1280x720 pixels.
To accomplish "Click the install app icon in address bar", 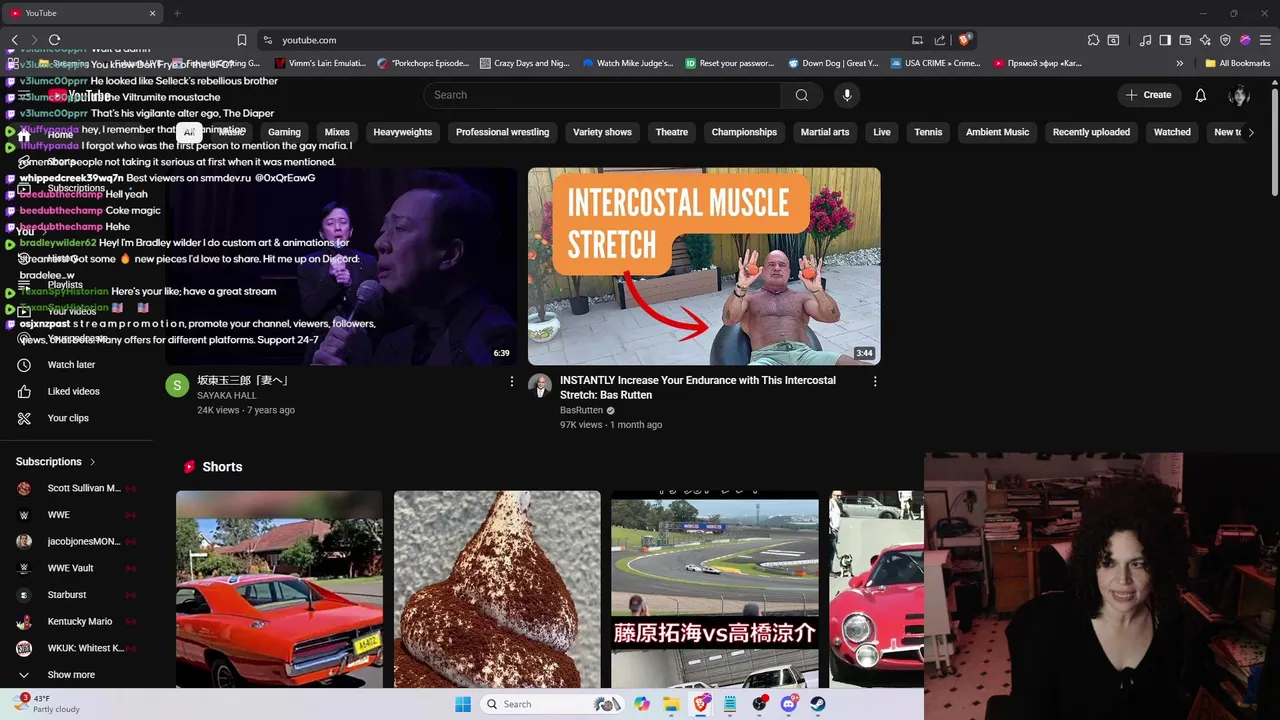I will tap(917, 40).
